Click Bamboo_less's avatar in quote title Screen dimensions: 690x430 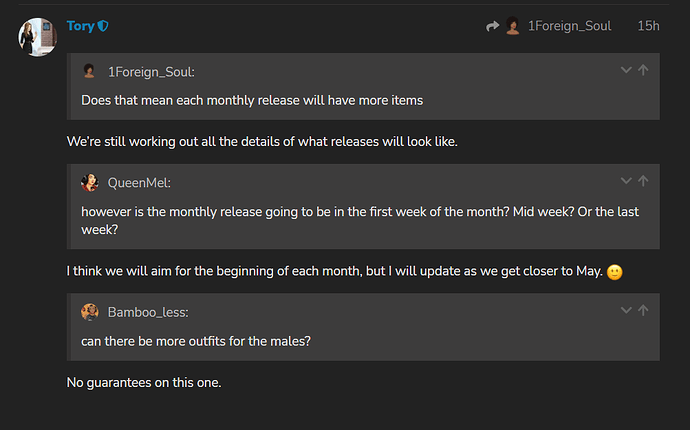coord(90,312)
